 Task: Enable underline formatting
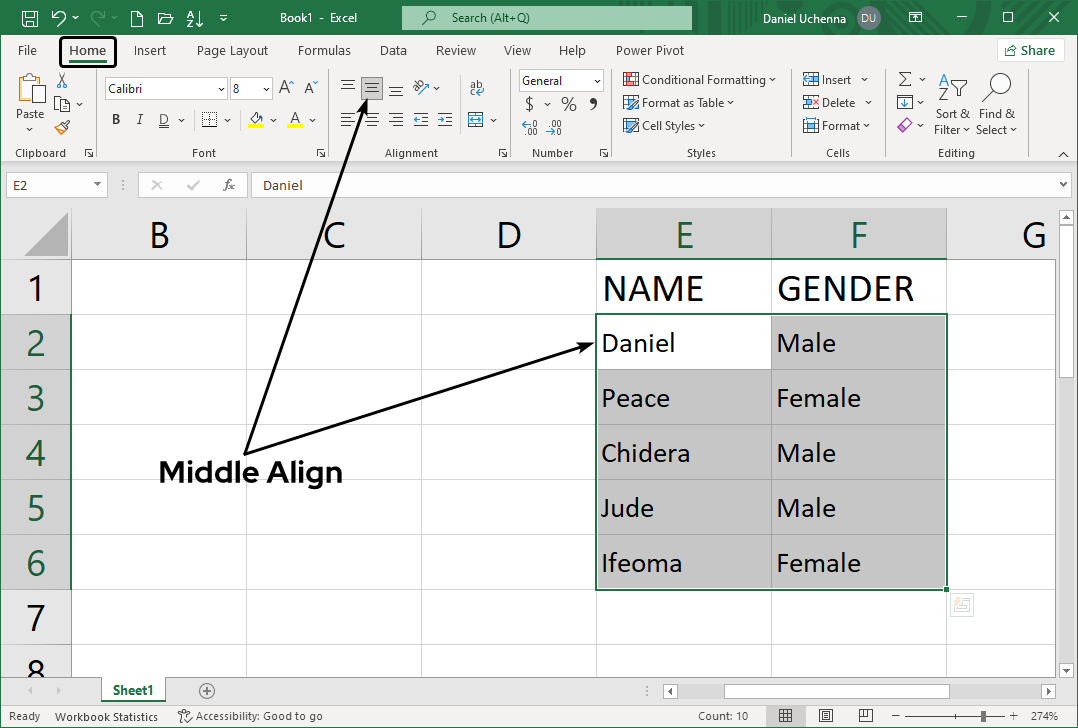[164, 119]
